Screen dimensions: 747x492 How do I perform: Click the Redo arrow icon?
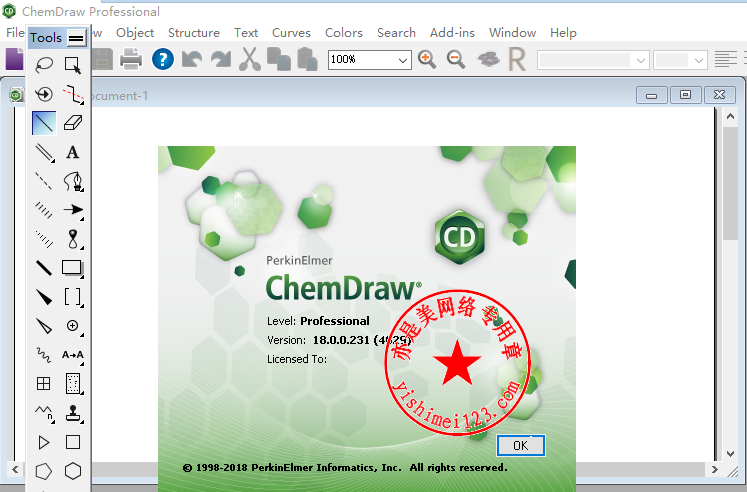point(221,60)
